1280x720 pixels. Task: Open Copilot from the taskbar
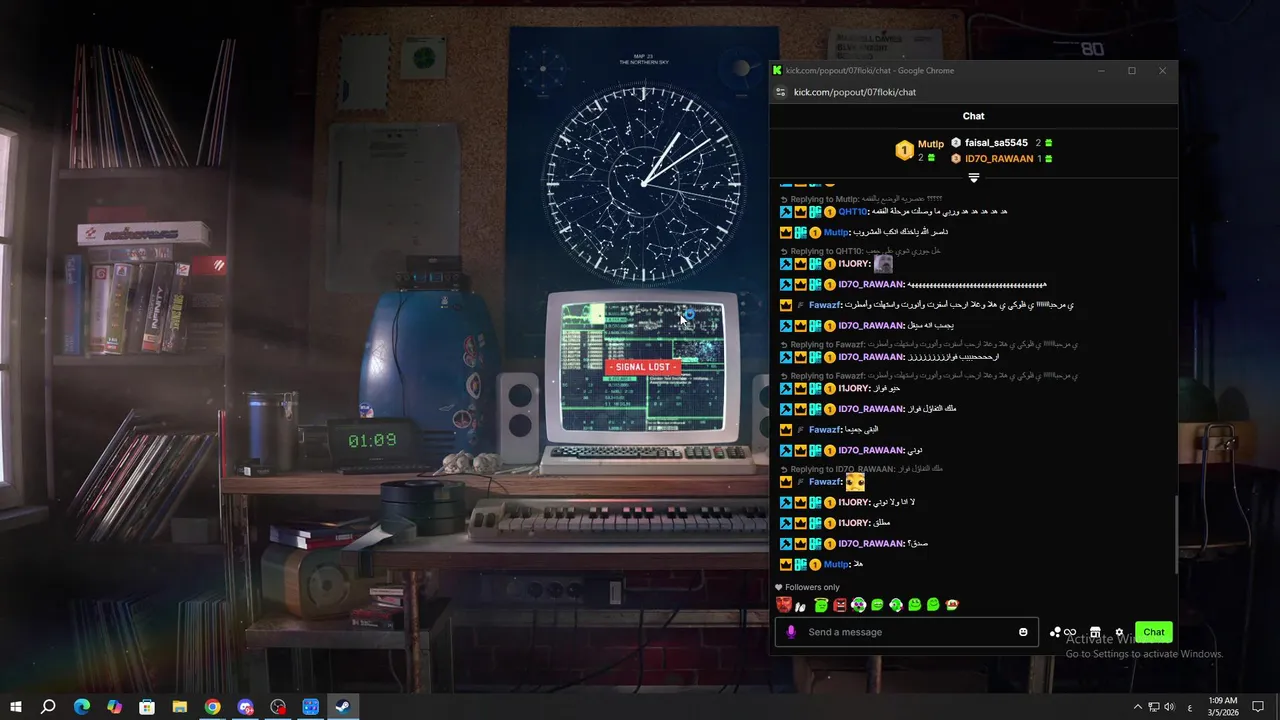tap(114, 707)
